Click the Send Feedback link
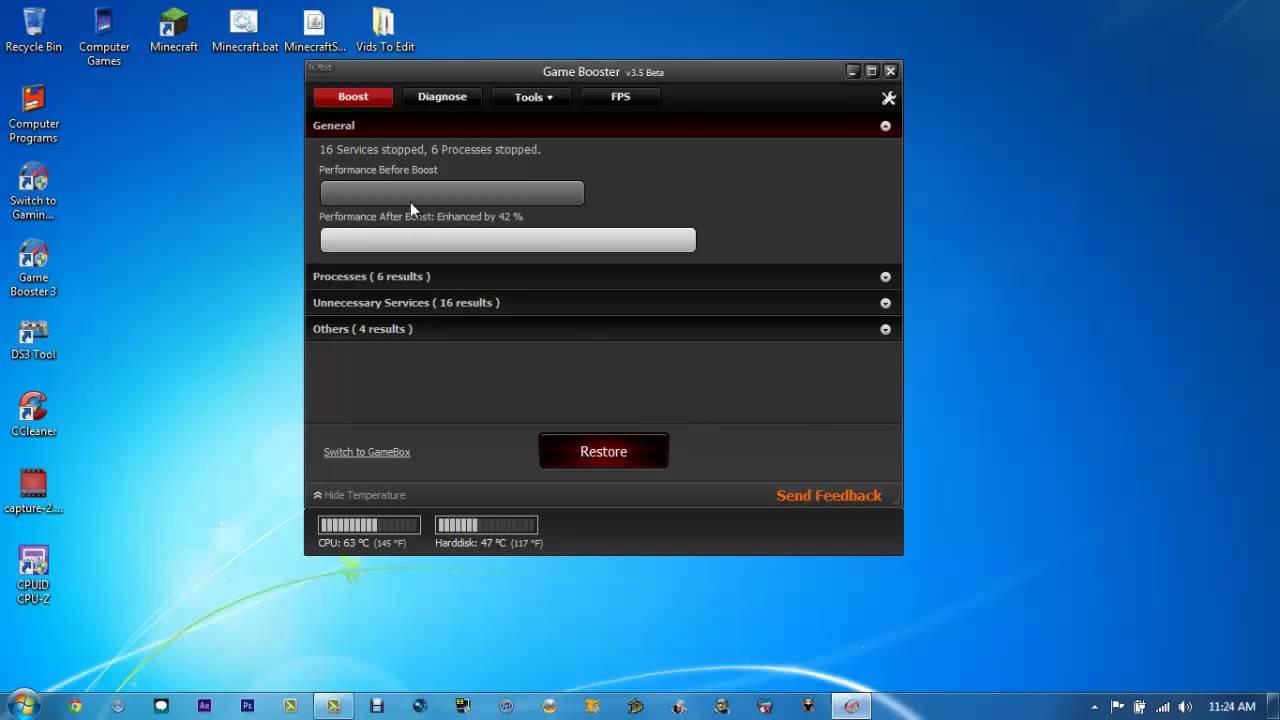 [829, 495]
